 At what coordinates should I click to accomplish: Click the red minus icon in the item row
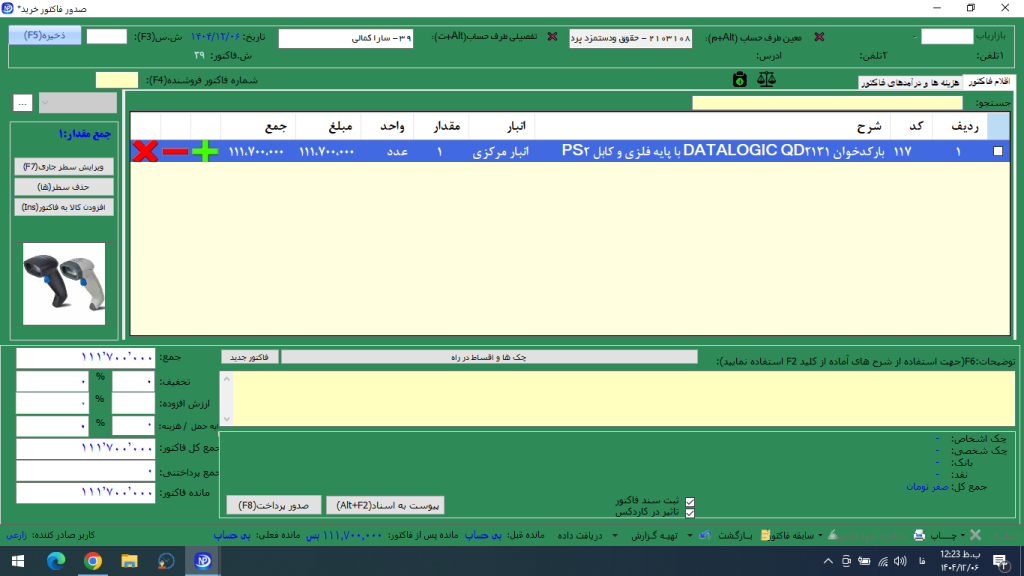pyautogui.click(x=175, y=151)
